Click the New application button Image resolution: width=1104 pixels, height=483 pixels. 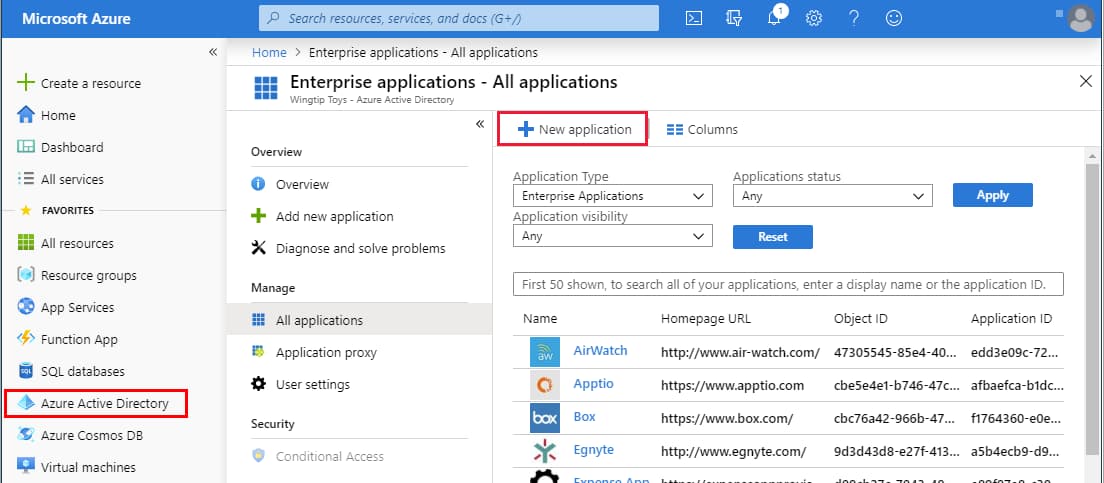pos(574,129)
